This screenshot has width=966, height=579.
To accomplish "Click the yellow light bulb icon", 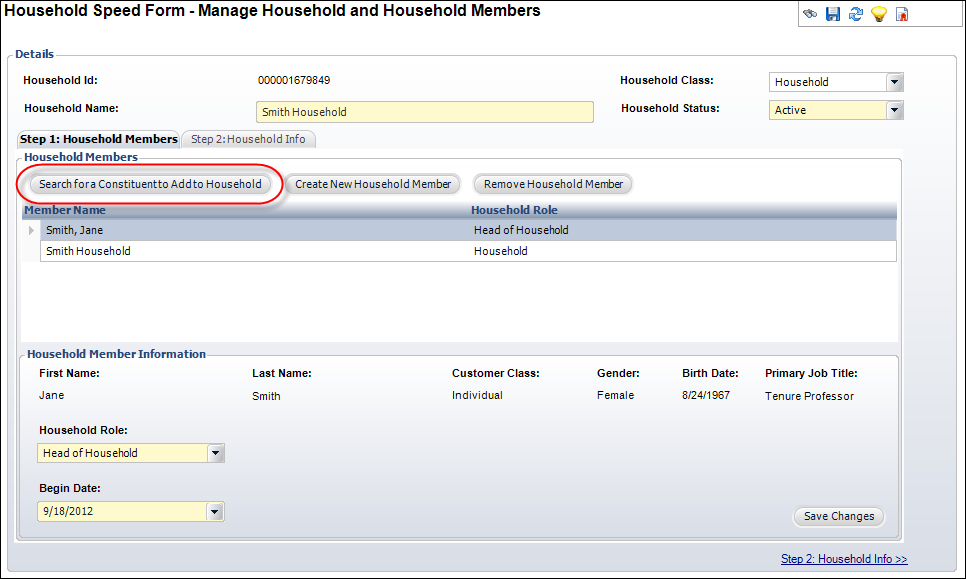I will click(x=879, y=14).
